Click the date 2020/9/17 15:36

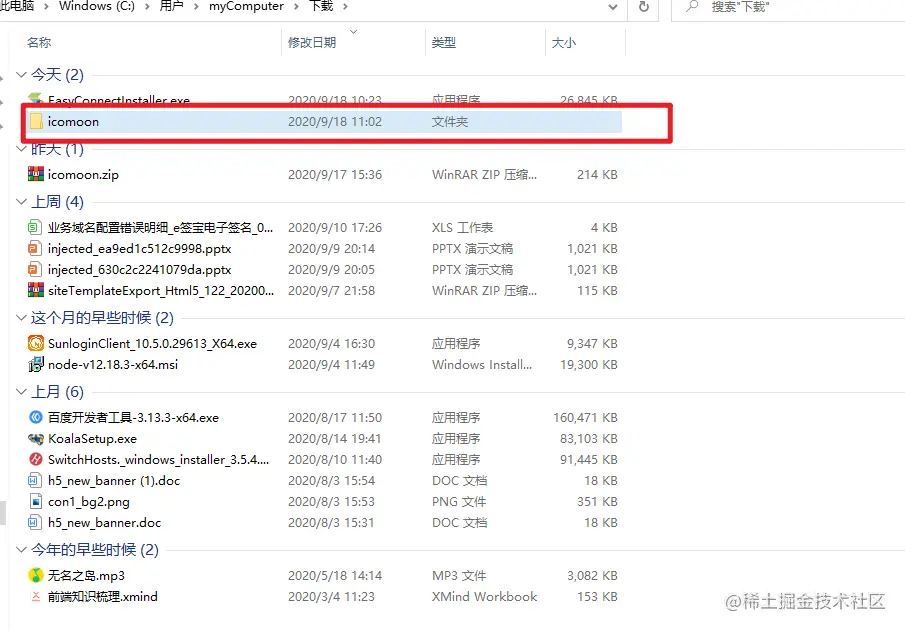(x=335, y=174)
